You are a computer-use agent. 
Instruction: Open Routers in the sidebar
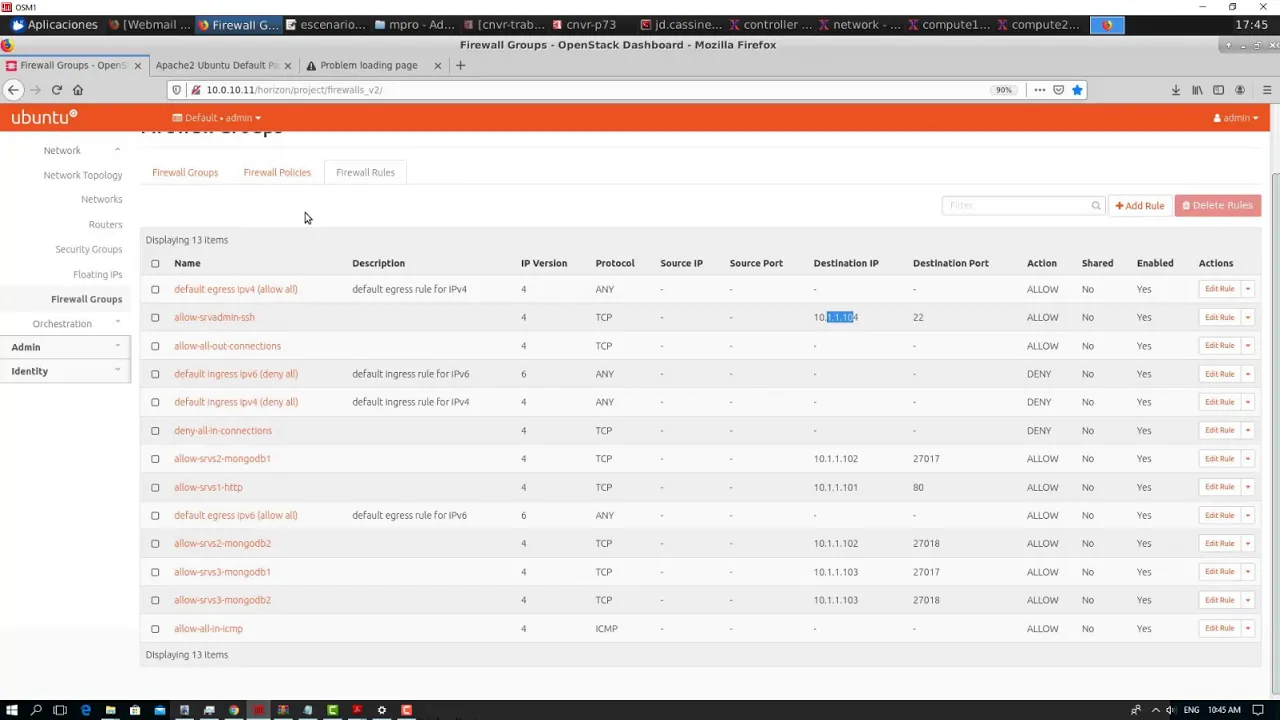pos(105,225)
